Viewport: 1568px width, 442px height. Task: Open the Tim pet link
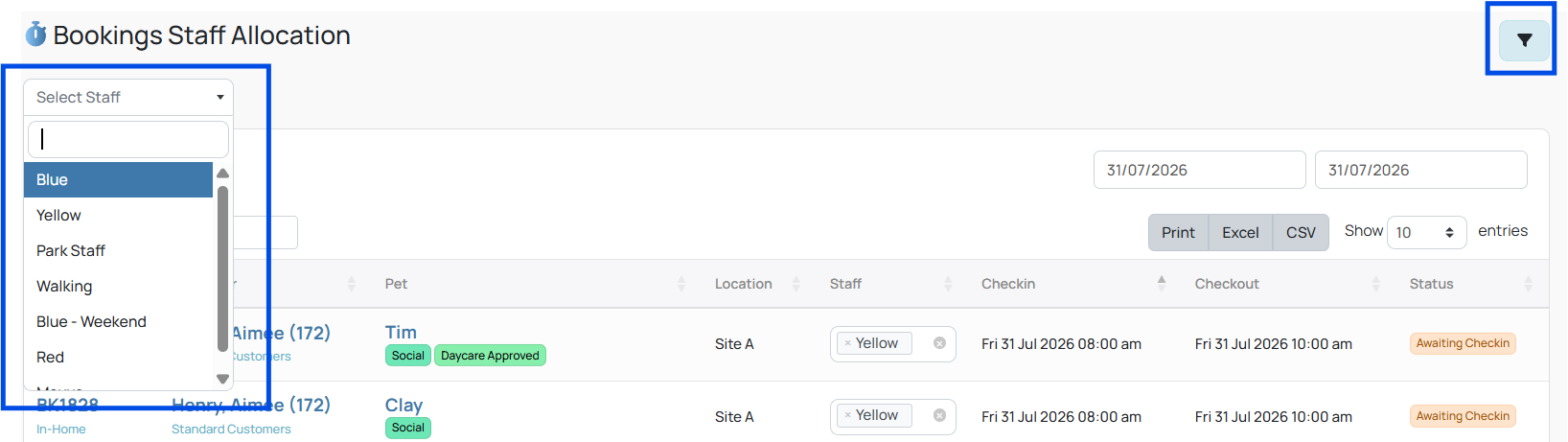[x=401, y=332]
